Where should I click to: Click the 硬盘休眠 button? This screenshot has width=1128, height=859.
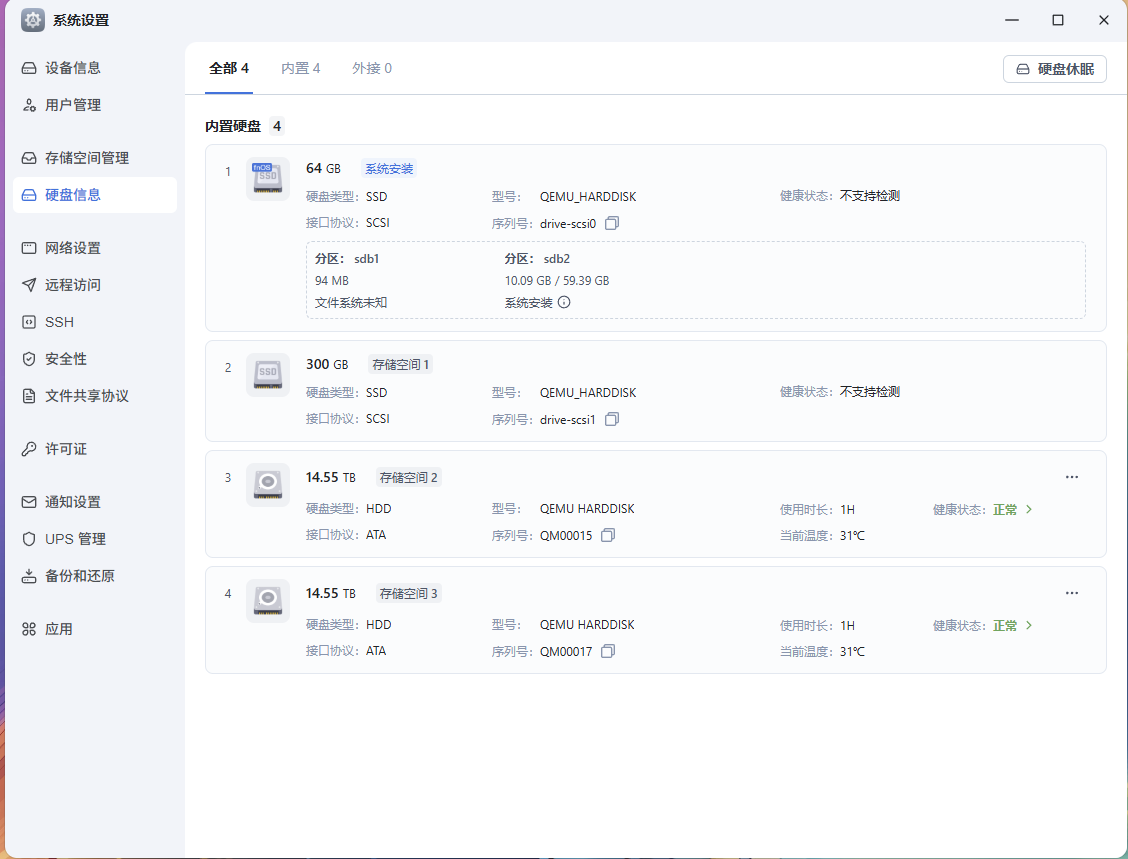click(1054, 69)
